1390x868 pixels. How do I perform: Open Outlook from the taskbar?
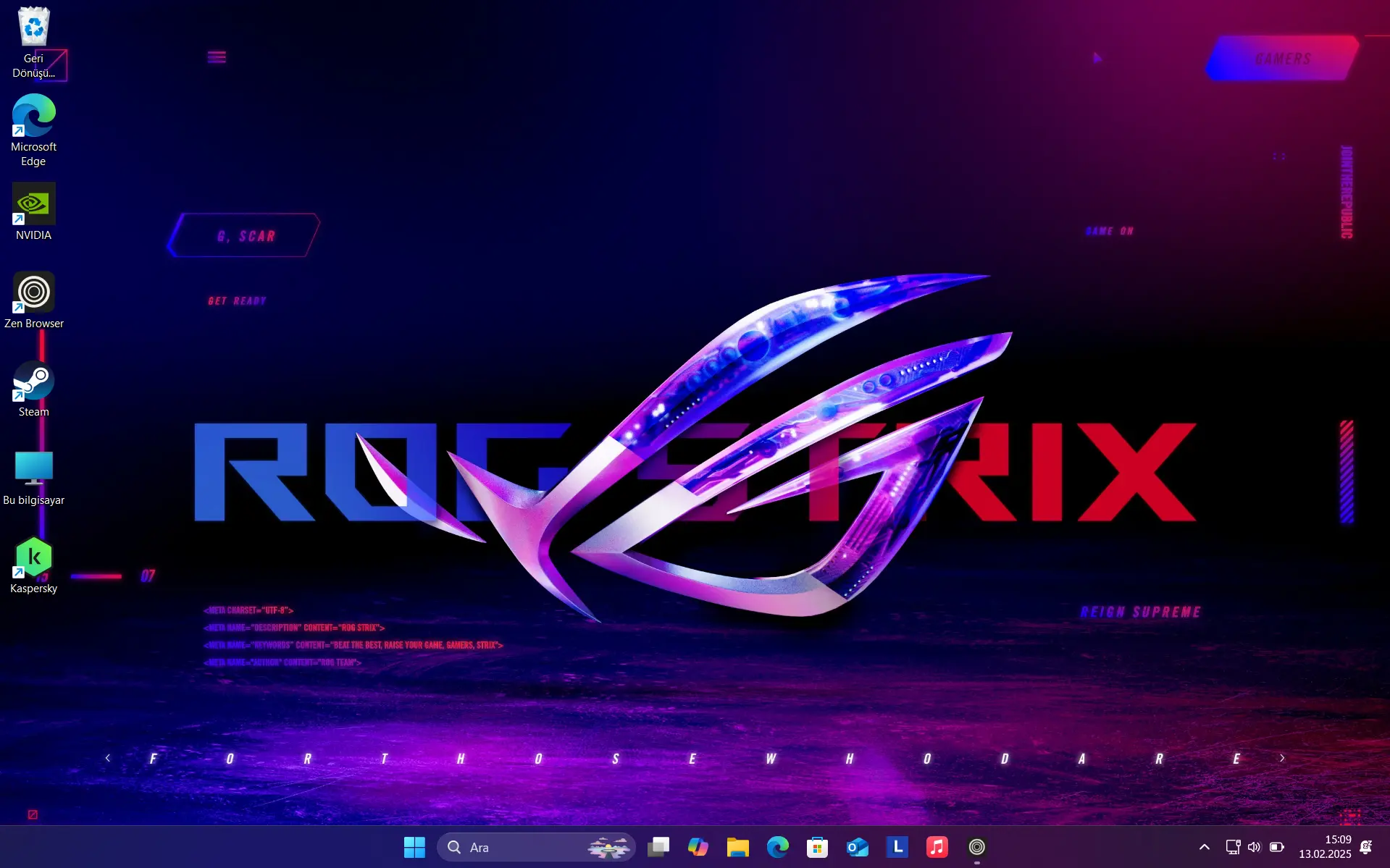tap(857, 847)
